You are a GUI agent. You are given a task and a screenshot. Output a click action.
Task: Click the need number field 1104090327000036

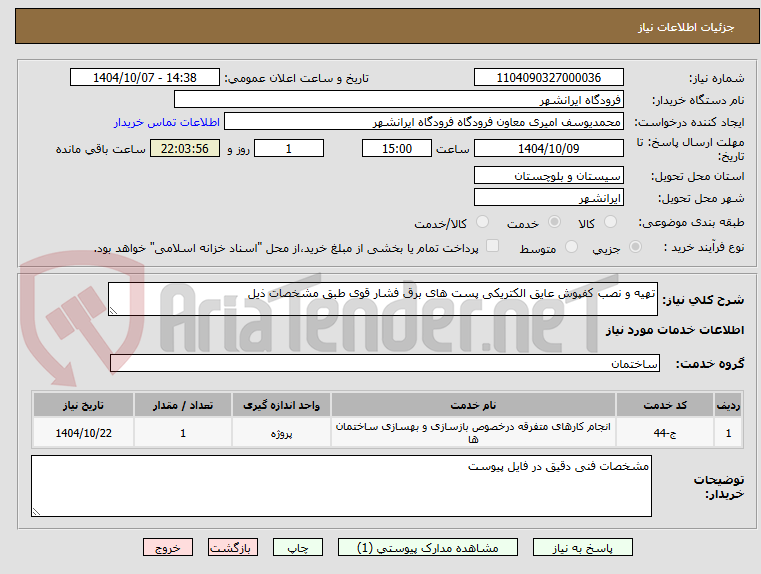548,78
